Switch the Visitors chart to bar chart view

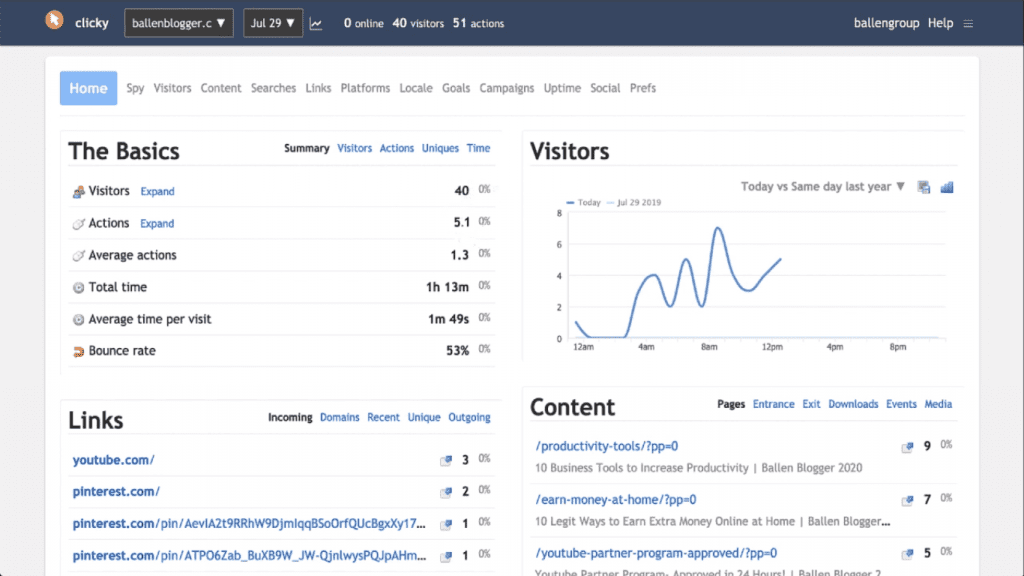click(946, 186)
